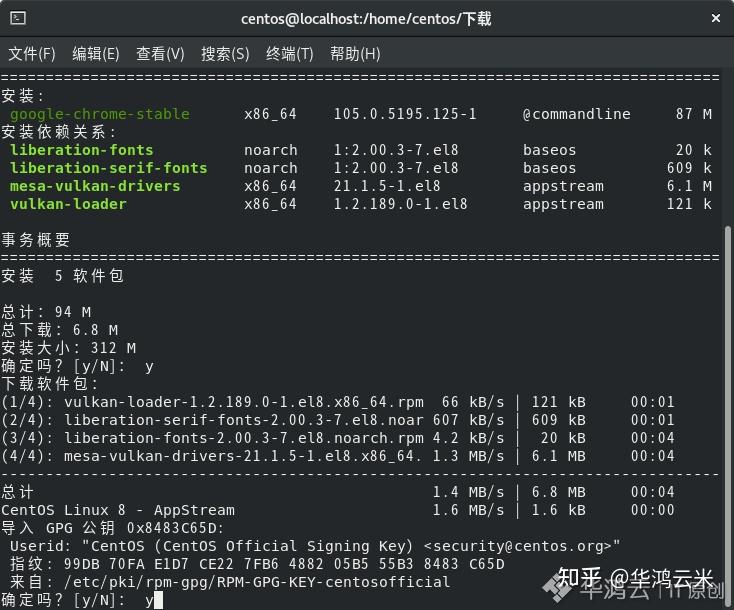Click the mesa-vulkan-drivers package name
Image resolution: width=734 pixels, height=610 pixels.
[95, 186]
